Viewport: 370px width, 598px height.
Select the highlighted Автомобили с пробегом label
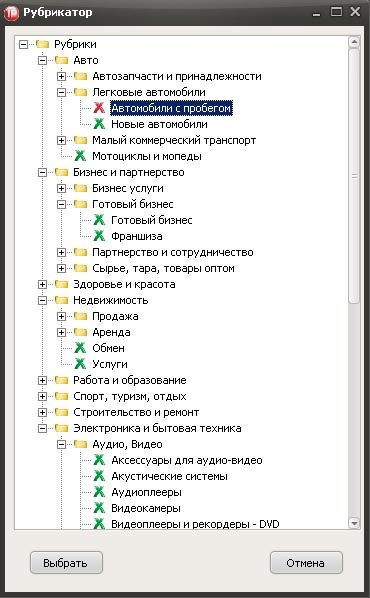[x=171, y=108]
